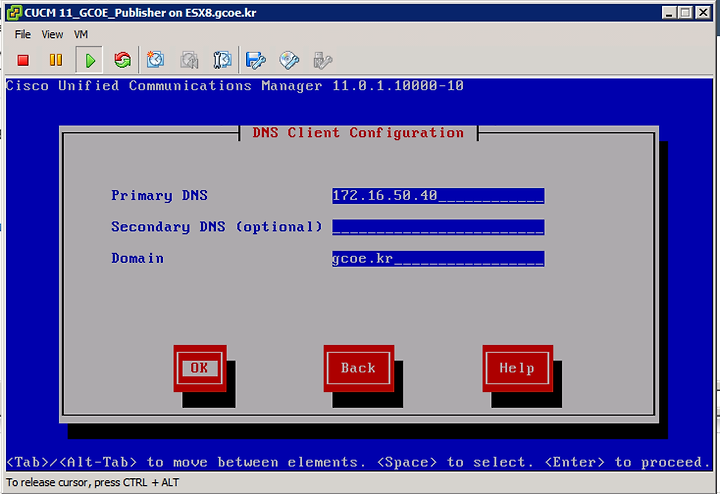This screenshot has width=720, height=494.
Task: Open the File menu
Action: pyautogui.click(x=22, y=34)
